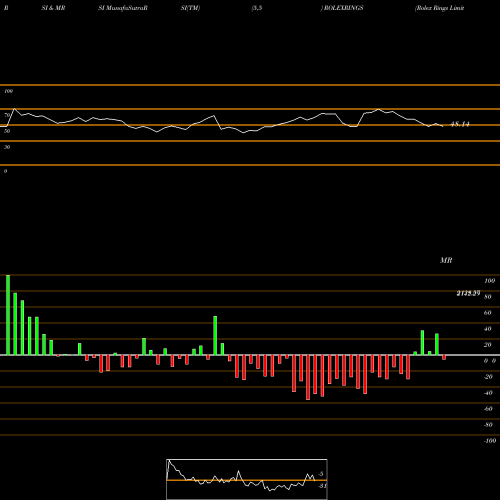Click the price value 2132.29
Viewport: 500px width, 500px height.
[x=468, y=293]
